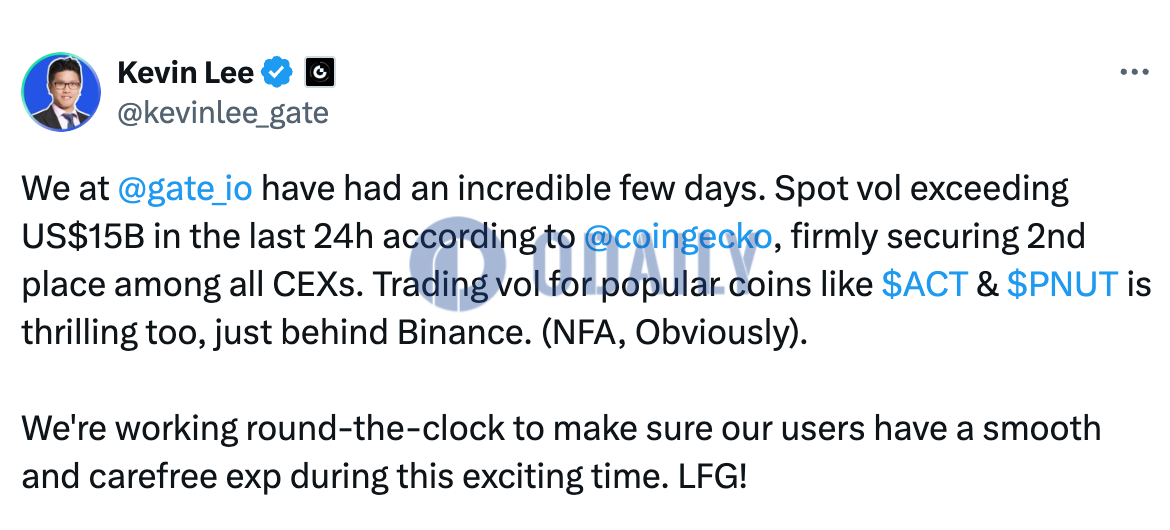Open Kevin Lee's profile picture
This screenshot has width=1170, height=530.
(x=61, y=92)
